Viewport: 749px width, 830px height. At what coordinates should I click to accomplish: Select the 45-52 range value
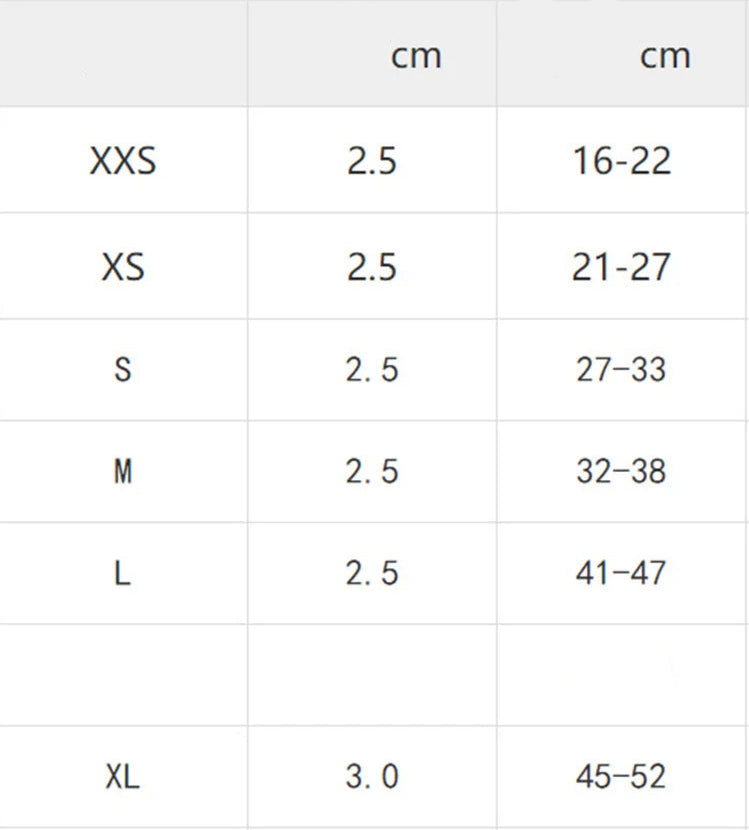click(621, 776)
